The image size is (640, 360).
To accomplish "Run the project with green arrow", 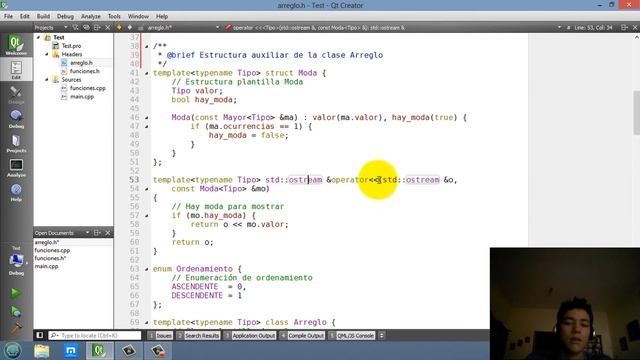I will 16,293.
